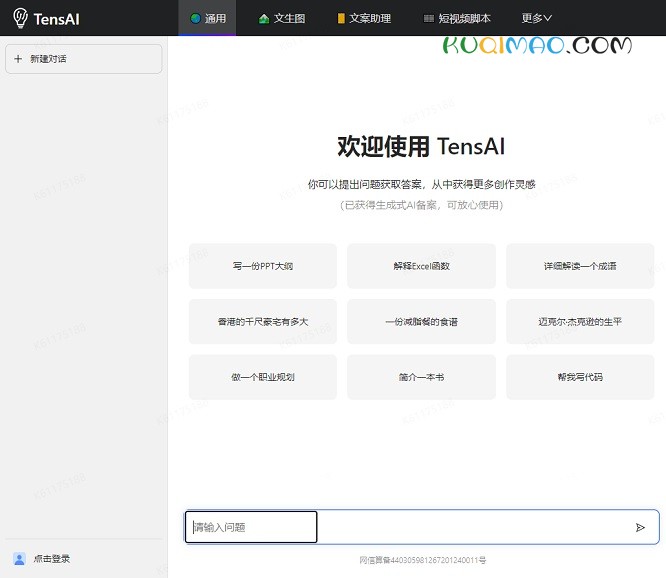Click the yellow note icon beside 文案助理
The height and width of the screenshot is (578, 666).
tap(341, 18)
